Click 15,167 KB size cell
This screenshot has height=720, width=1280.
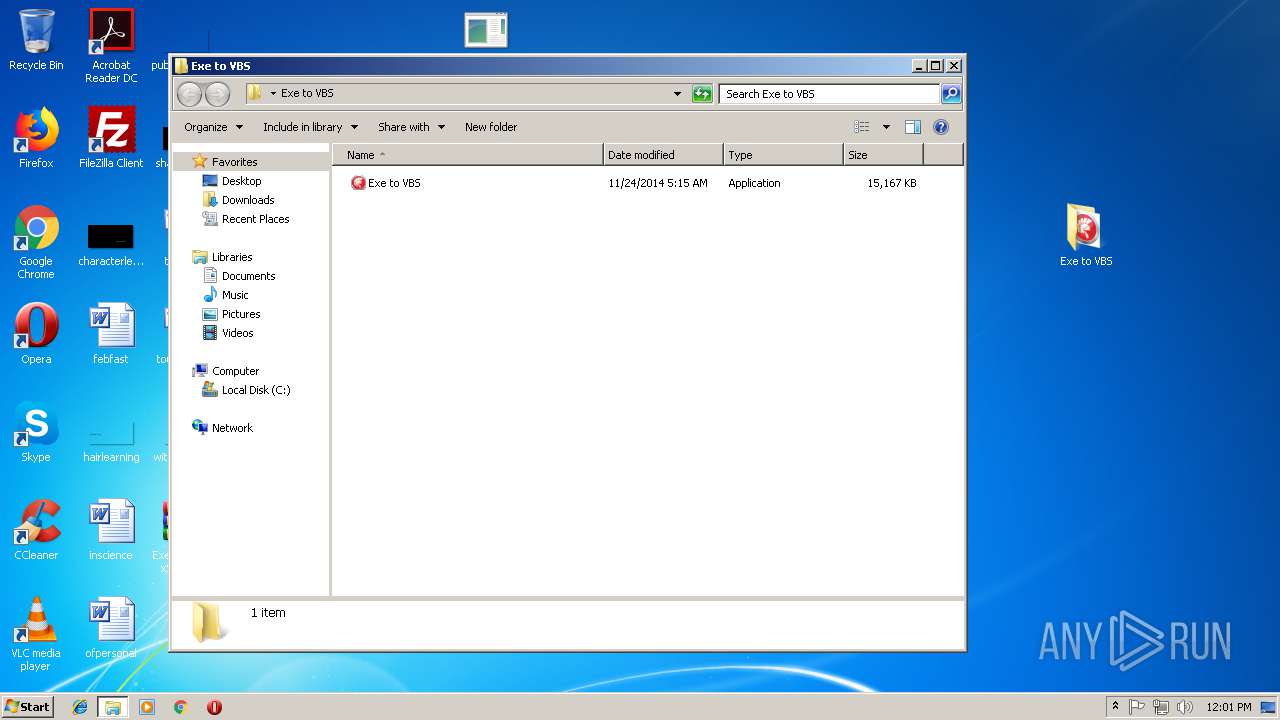coord(892,183)
